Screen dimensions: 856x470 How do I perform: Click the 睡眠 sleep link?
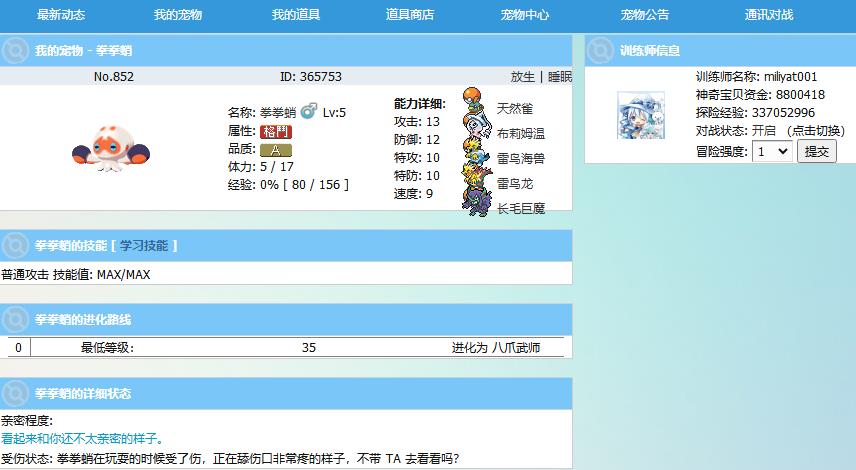pyautogui.click(x=560, y=76)
